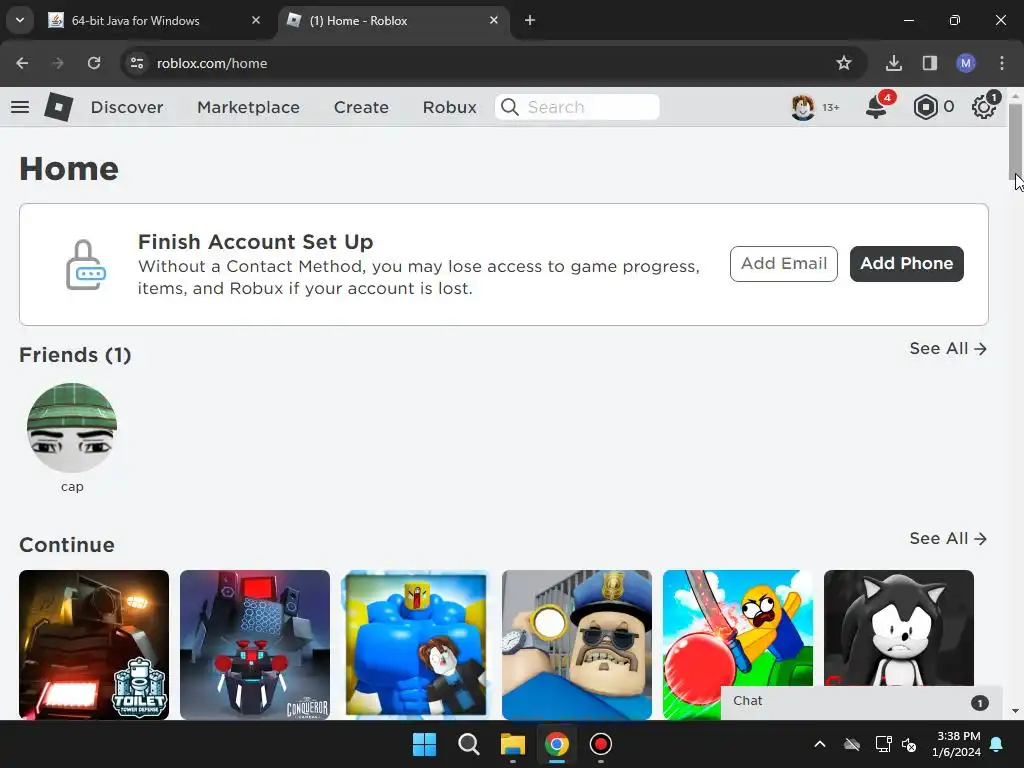The width and height of the screenshot is (1024, 768).
Task: Open File Explorer from taskbar
Action: coord(513,744)
